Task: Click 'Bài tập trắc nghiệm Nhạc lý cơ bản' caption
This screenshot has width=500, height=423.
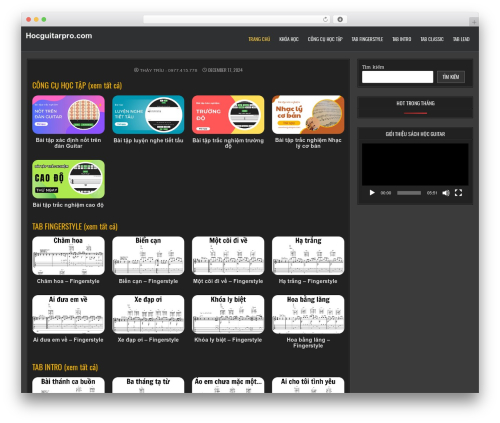Action: [x=308, y=143]
